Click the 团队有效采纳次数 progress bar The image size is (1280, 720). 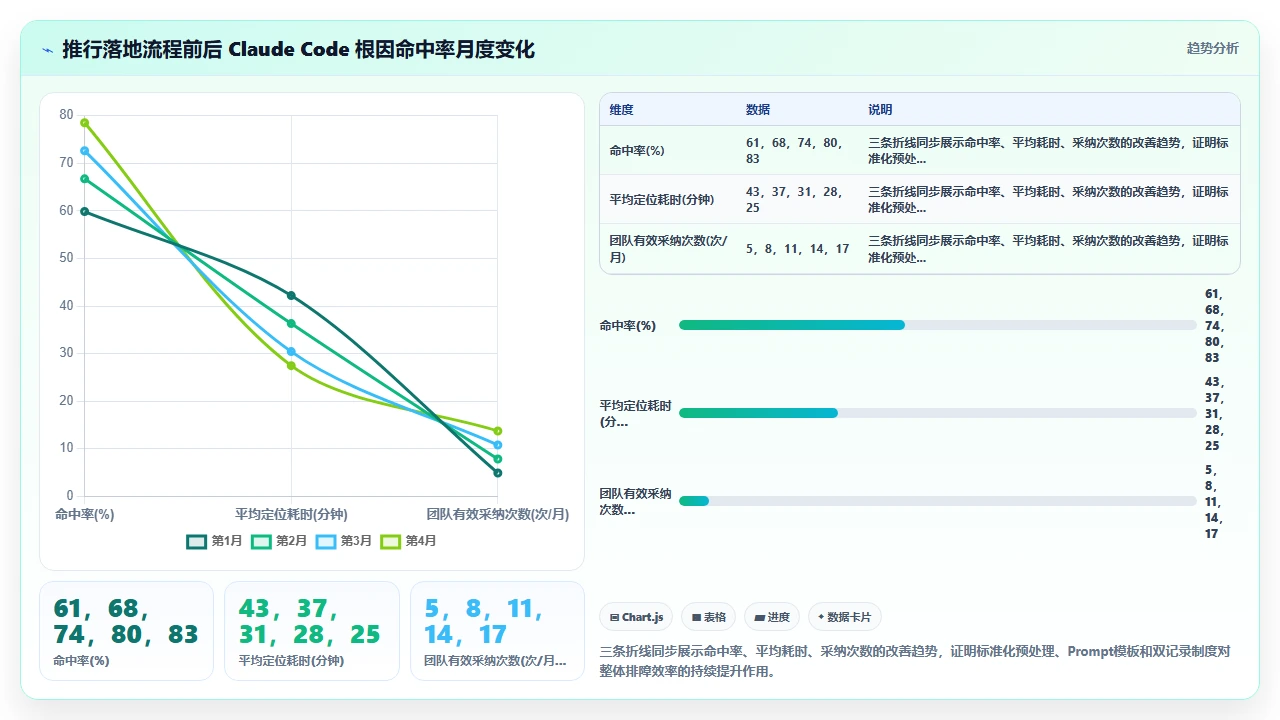[x=937, y=501]
